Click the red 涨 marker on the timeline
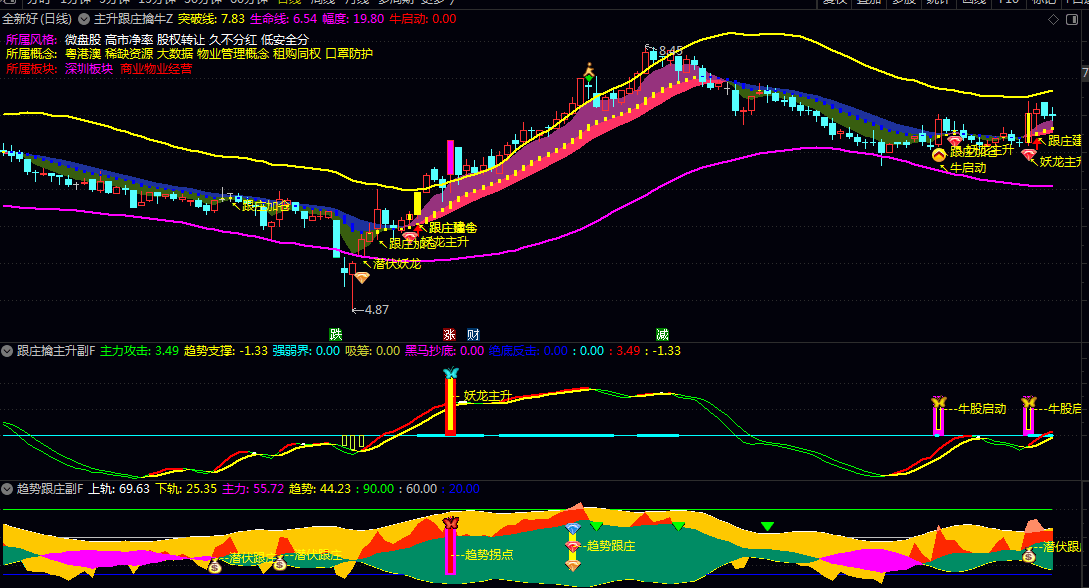 click(449, 335)
